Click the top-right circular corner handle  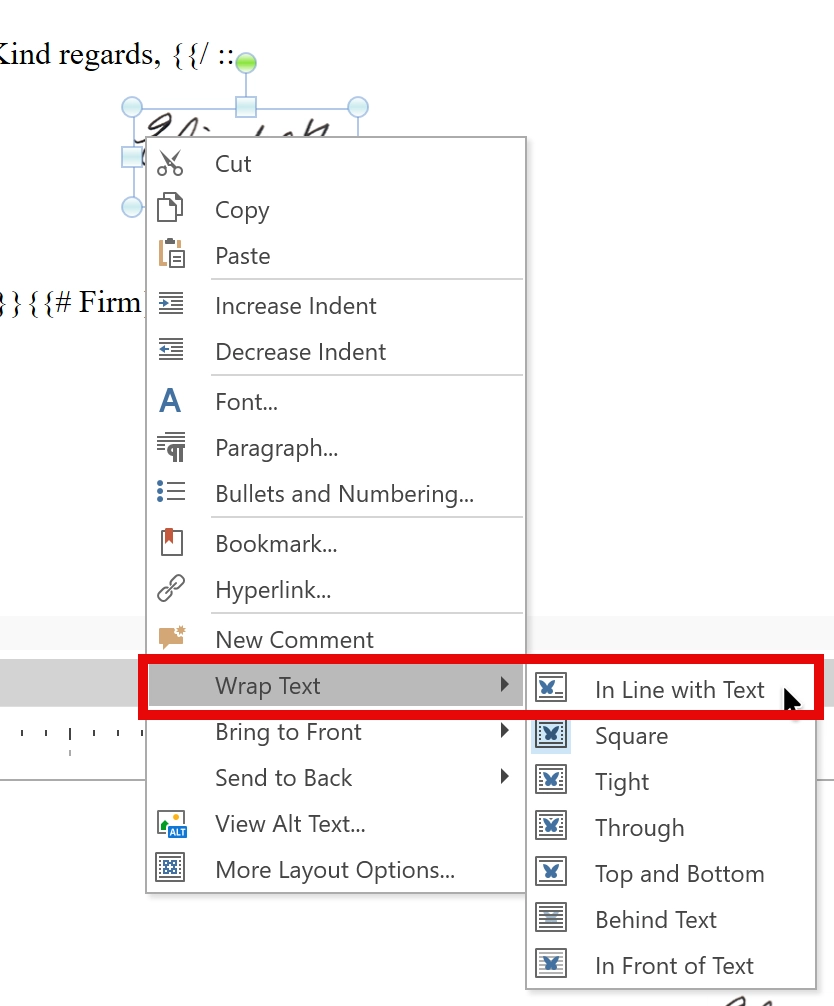point(358,107)
